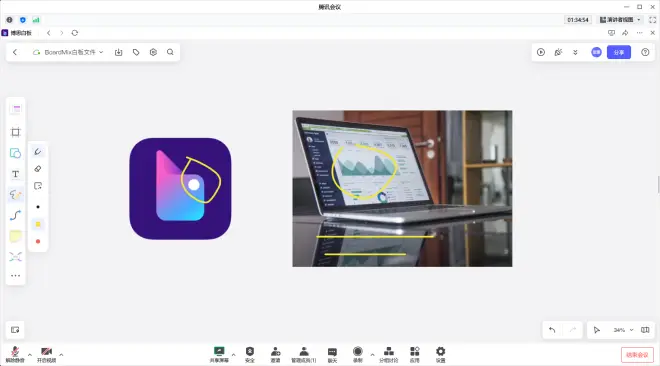Select the yellow pen color swatch
Image resolution: width=660 pixels, height=366 pixels.
pyautogui.click(x=38, y=224)
